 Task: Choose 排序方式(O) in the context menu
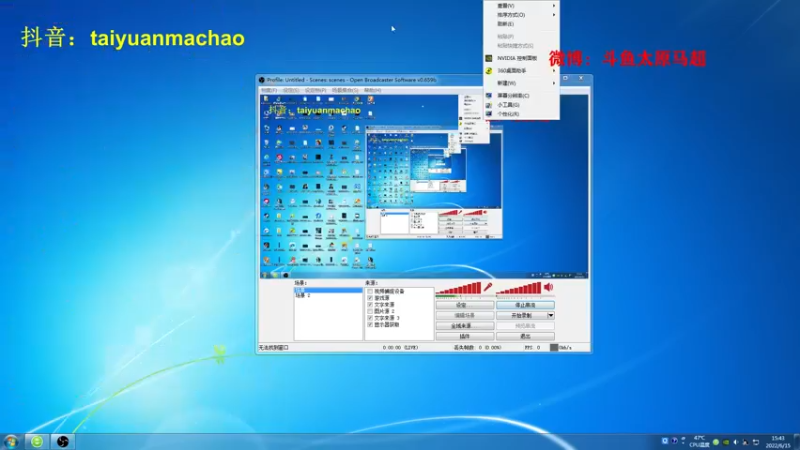(x=521, y=15)
